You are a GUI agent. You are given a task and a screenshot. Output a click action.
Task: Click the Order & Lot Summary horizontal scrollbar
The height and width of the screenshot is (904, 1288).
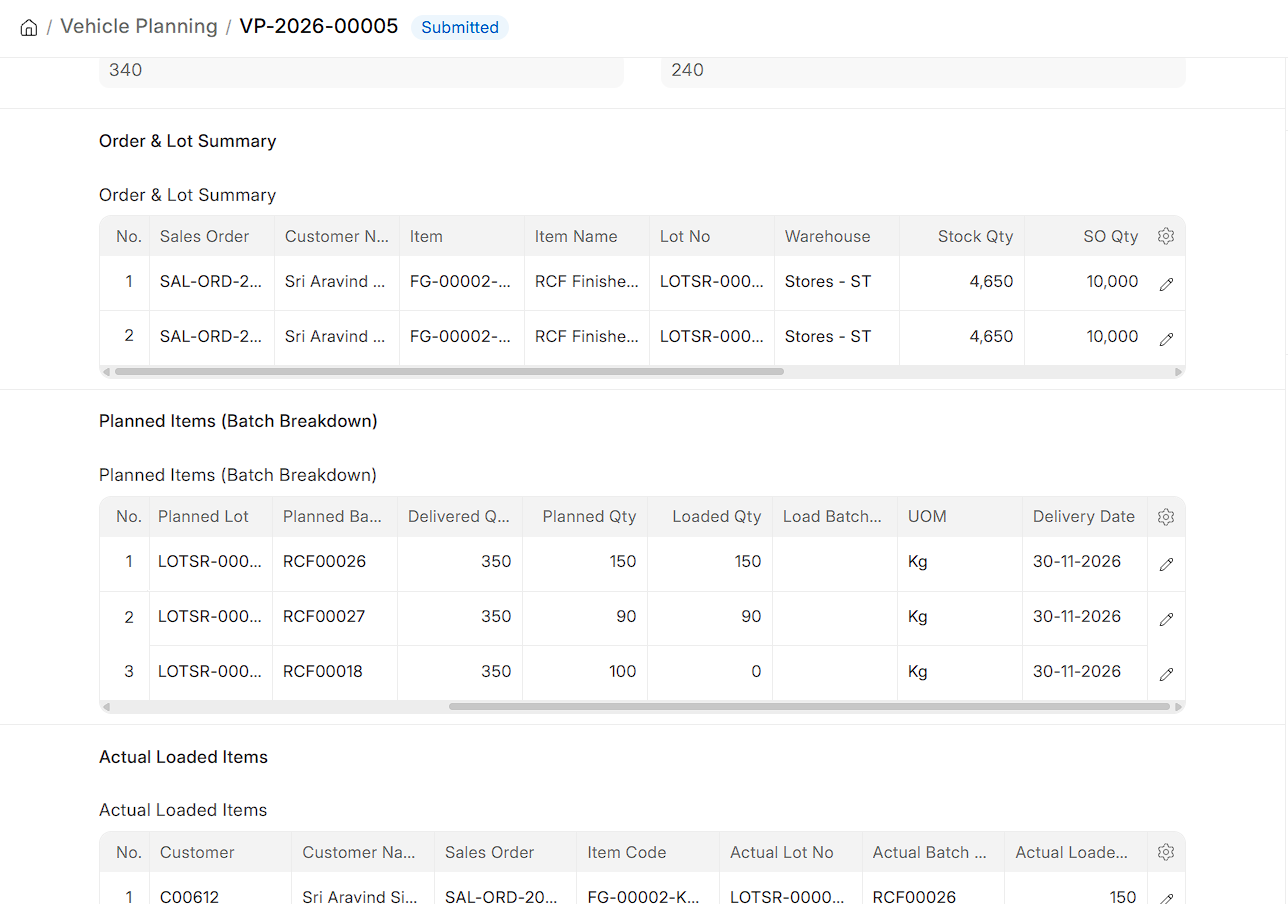(449, 372)
